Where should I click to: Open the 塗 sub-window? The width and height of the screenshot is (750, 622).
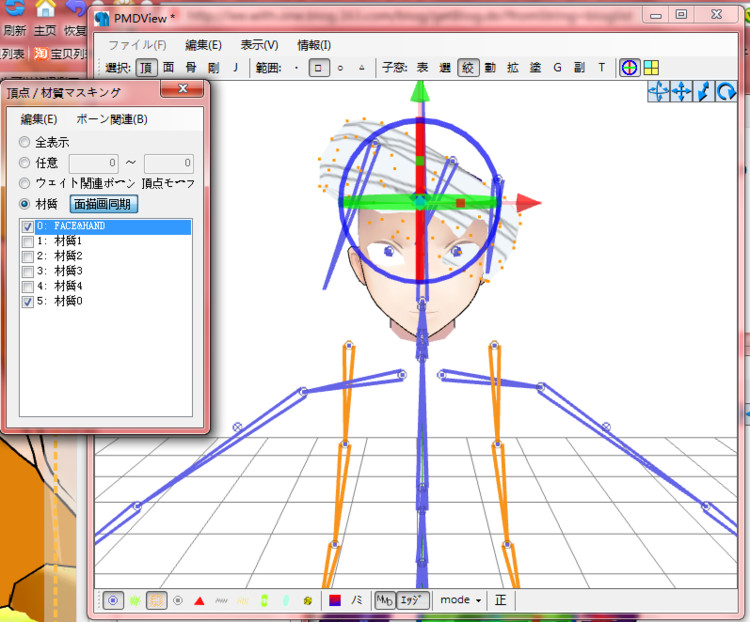[x=535, y=67]
